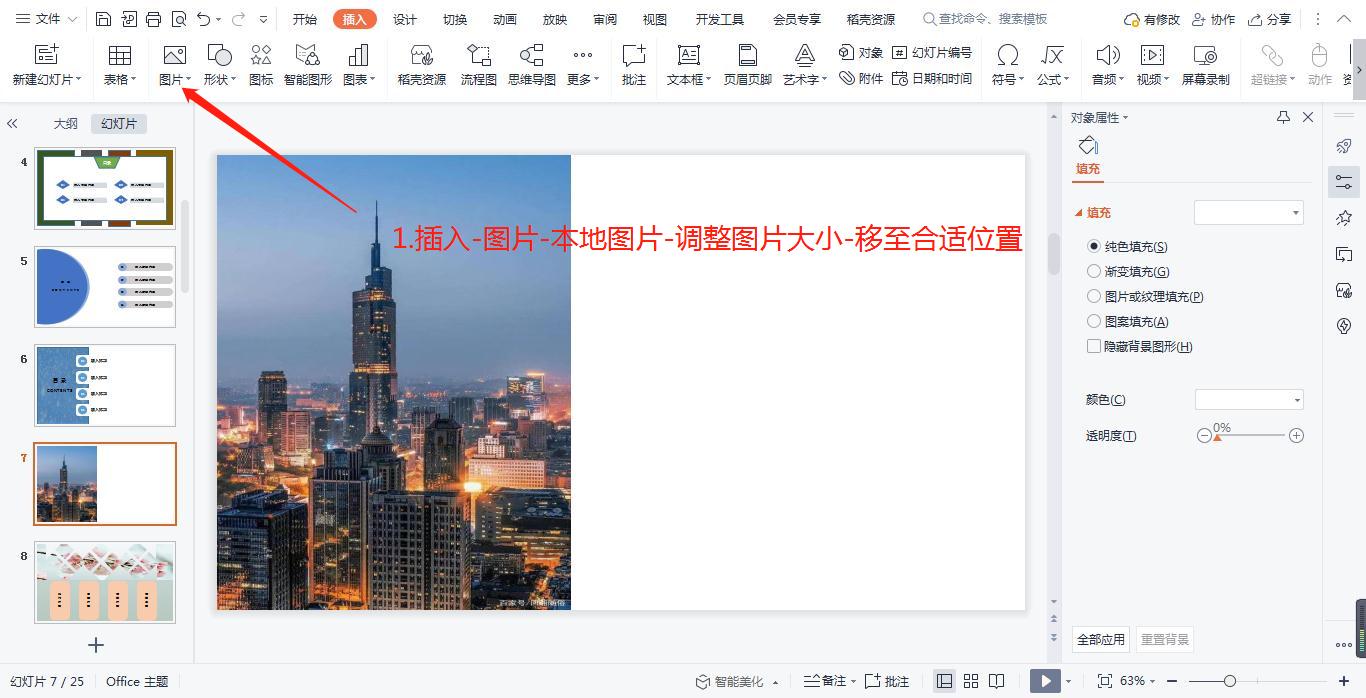Check 隐藏背景图形 checkbox
The image size is (1366, 698).
(x=1094, y=346)
